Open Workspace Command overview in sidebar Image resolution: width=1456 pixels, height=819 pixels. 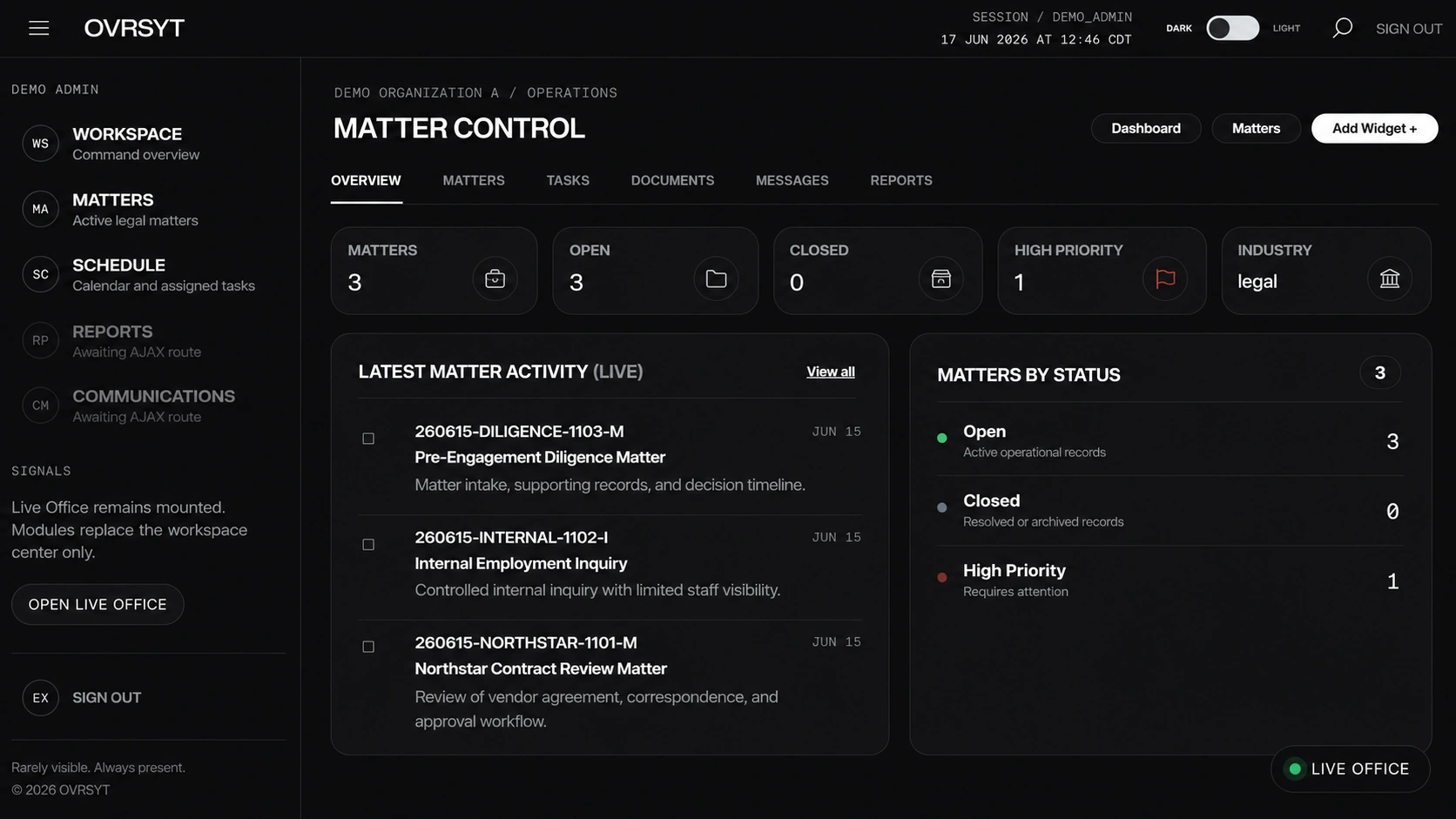coord(136,144)
